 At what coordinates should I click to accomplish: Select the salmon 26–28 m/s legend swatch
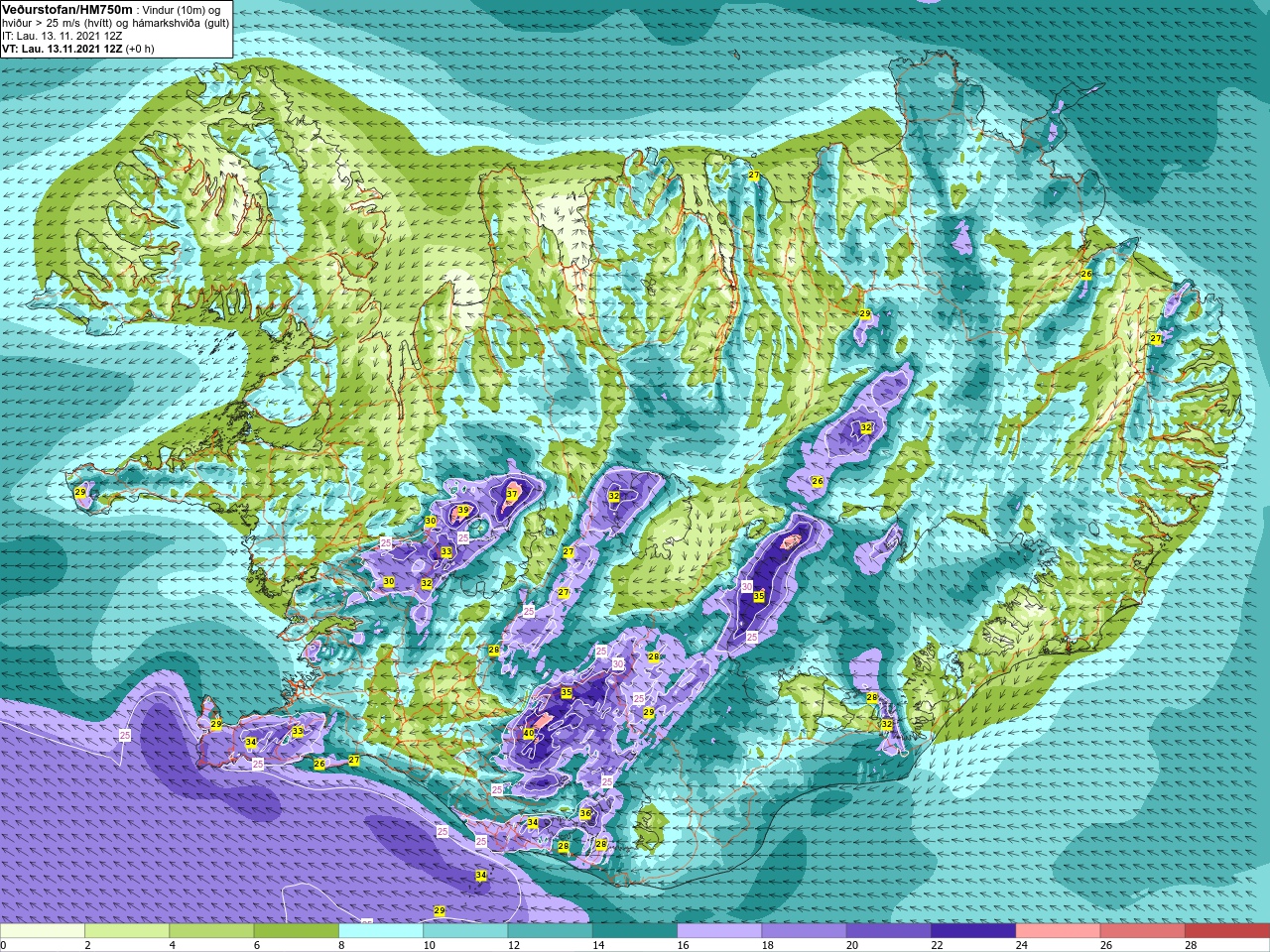coord(1142,931)
